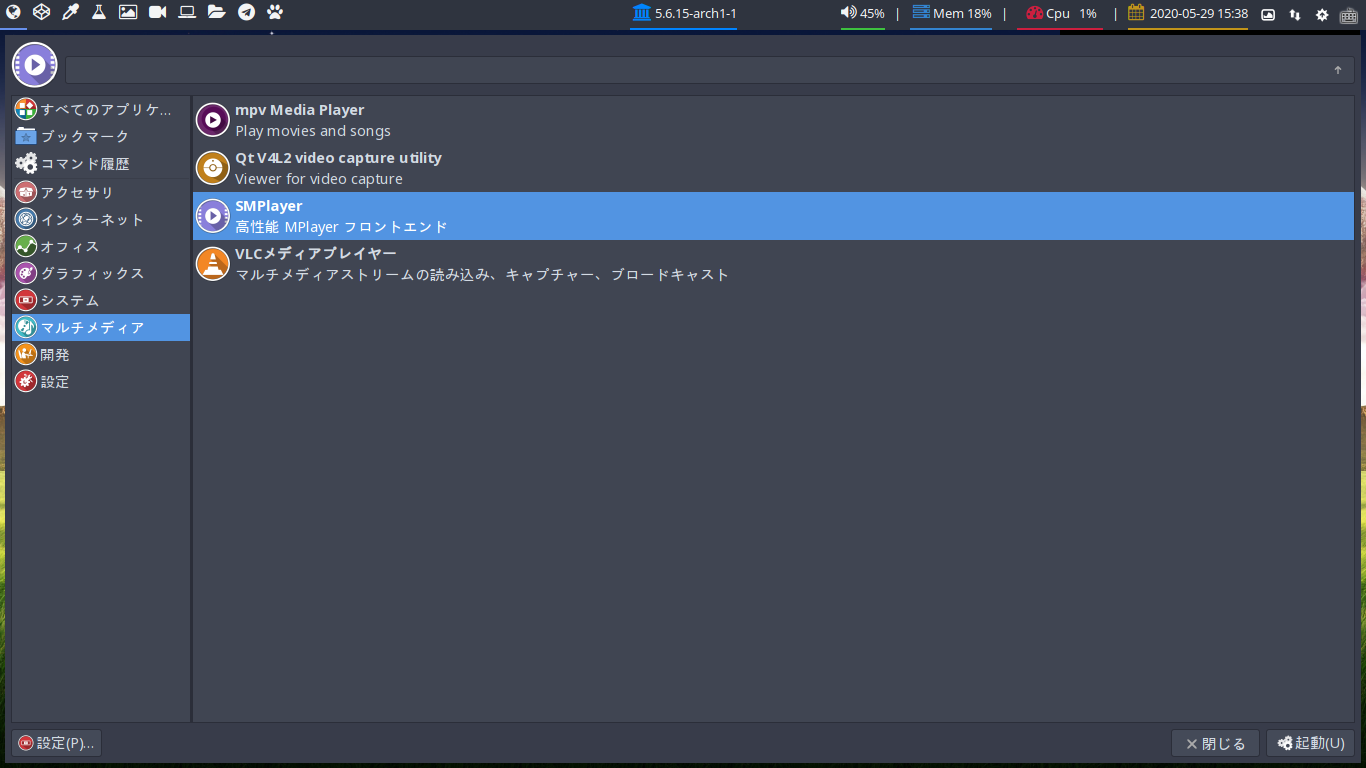
Task: Open the ブックマーク bookmarks category
Action: [101, 136]
